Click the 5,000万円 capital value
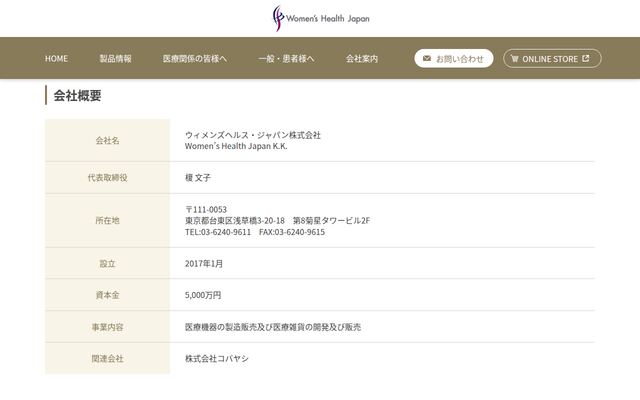This screenshot has height=400, width=640. [x=203, y=295]
